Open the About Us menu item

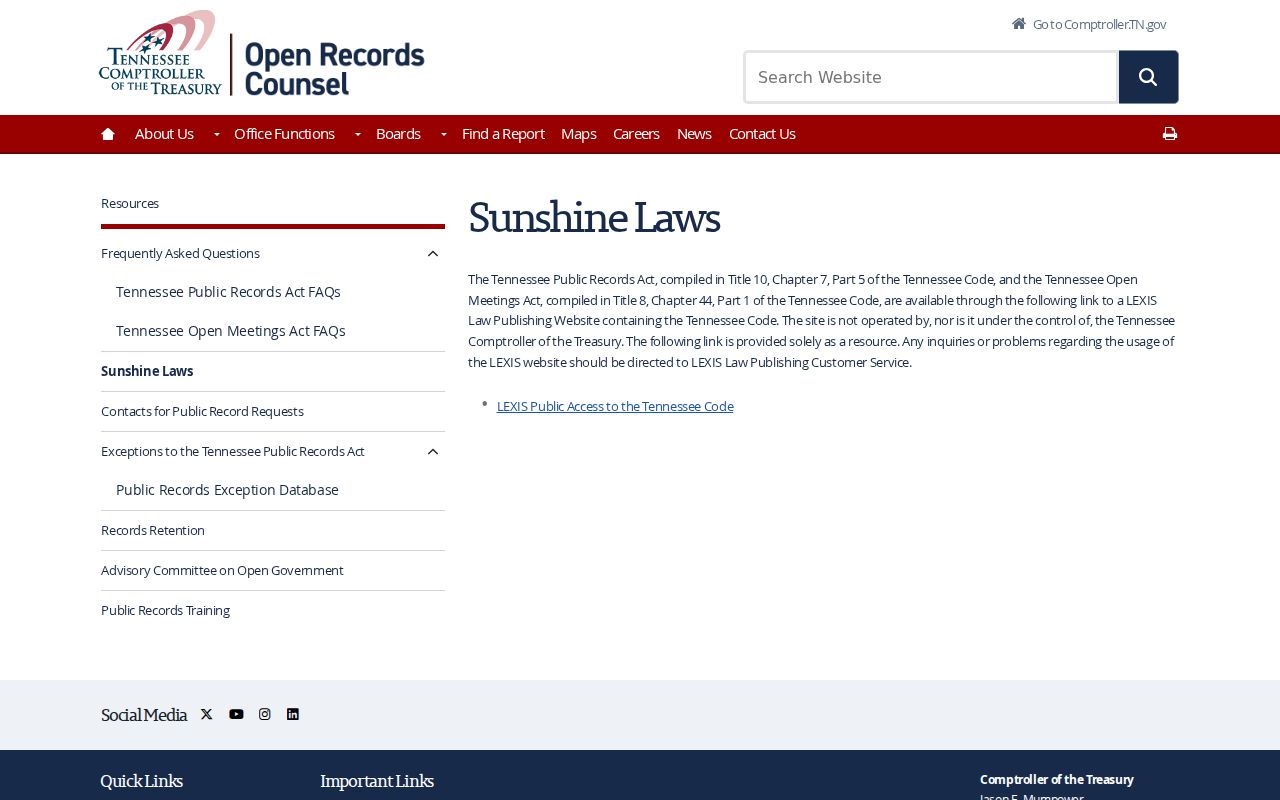[x=164, y=134]
